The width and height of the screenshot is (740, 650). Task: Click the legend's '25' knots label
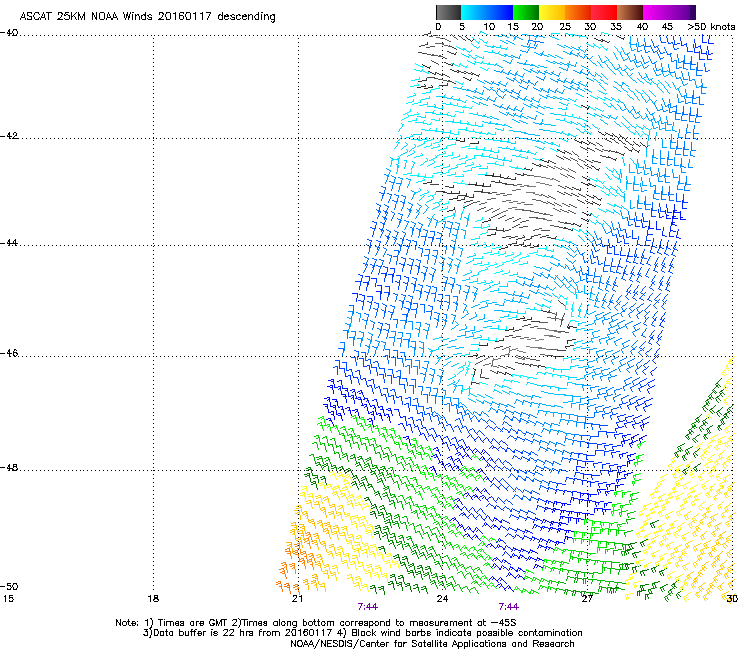coord(565,27)
